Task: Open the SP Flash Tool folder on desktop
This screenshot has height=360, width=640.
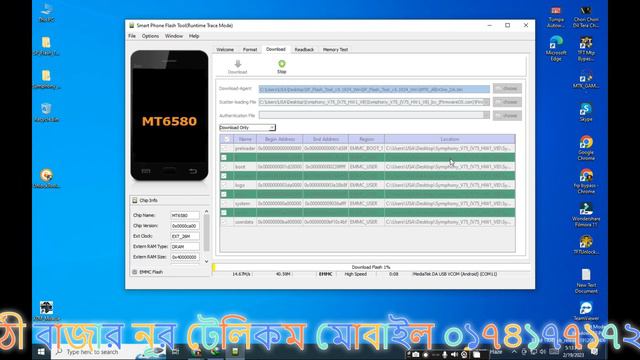Action: (x=46, y=46)
